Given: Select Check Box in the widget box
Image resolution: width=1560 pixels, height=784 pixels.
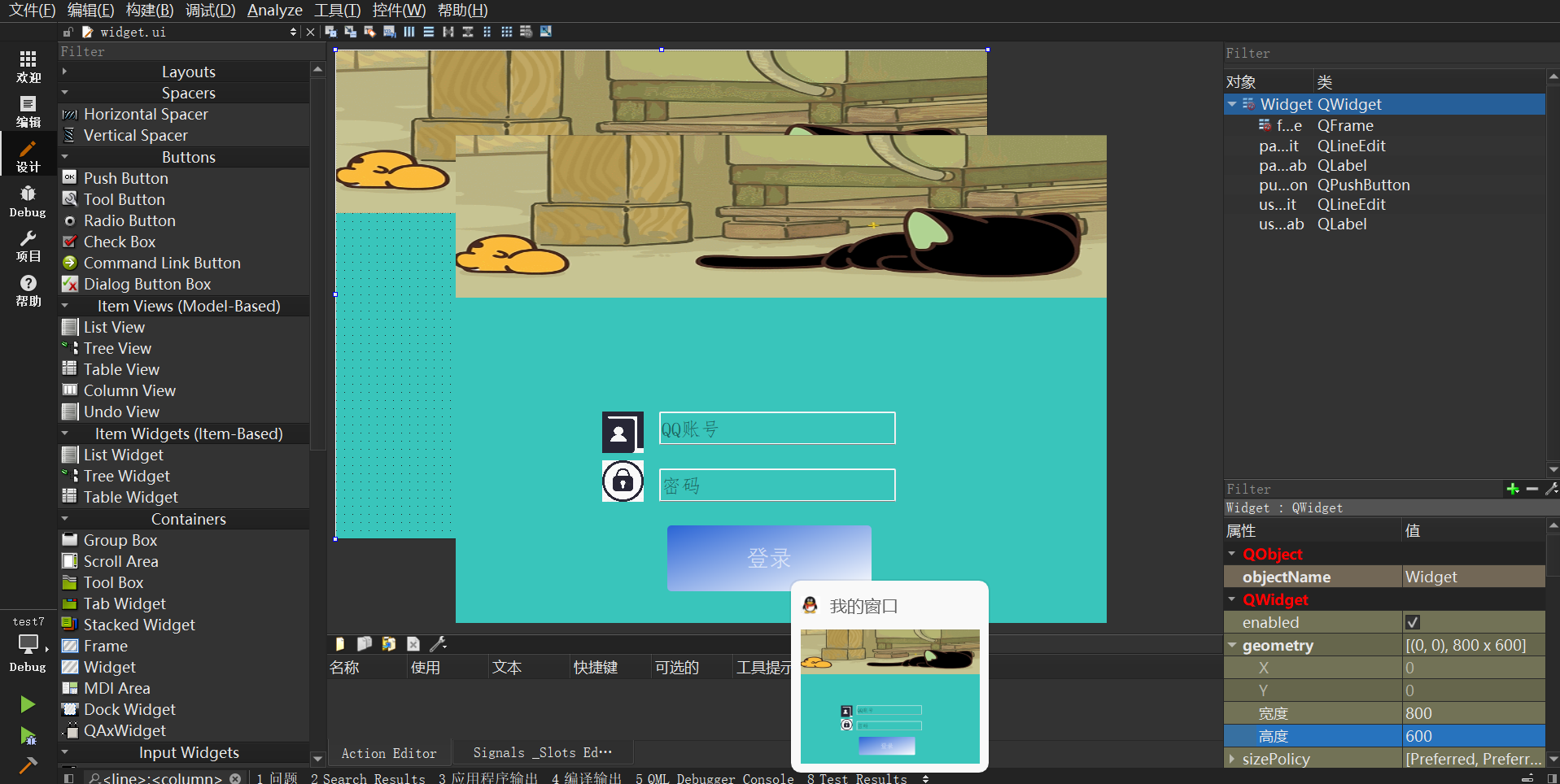Looking at the screenshot, I should 119,242.
